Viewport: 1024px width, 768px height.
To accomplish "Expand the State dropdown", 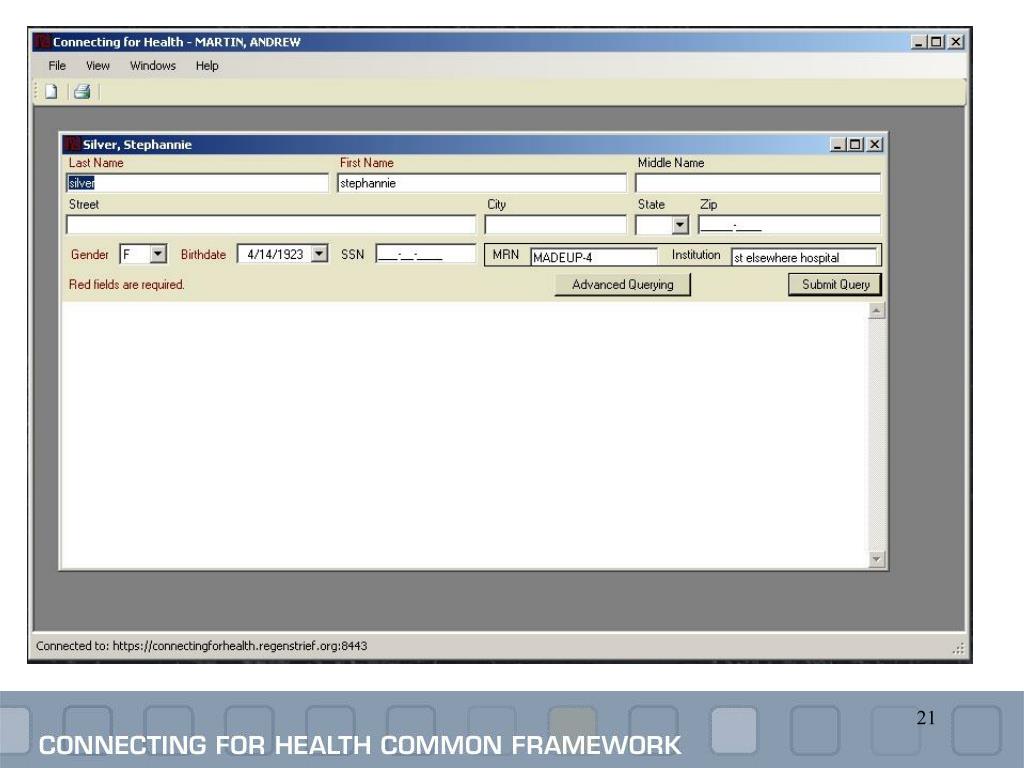I will [x=680, y=225].
